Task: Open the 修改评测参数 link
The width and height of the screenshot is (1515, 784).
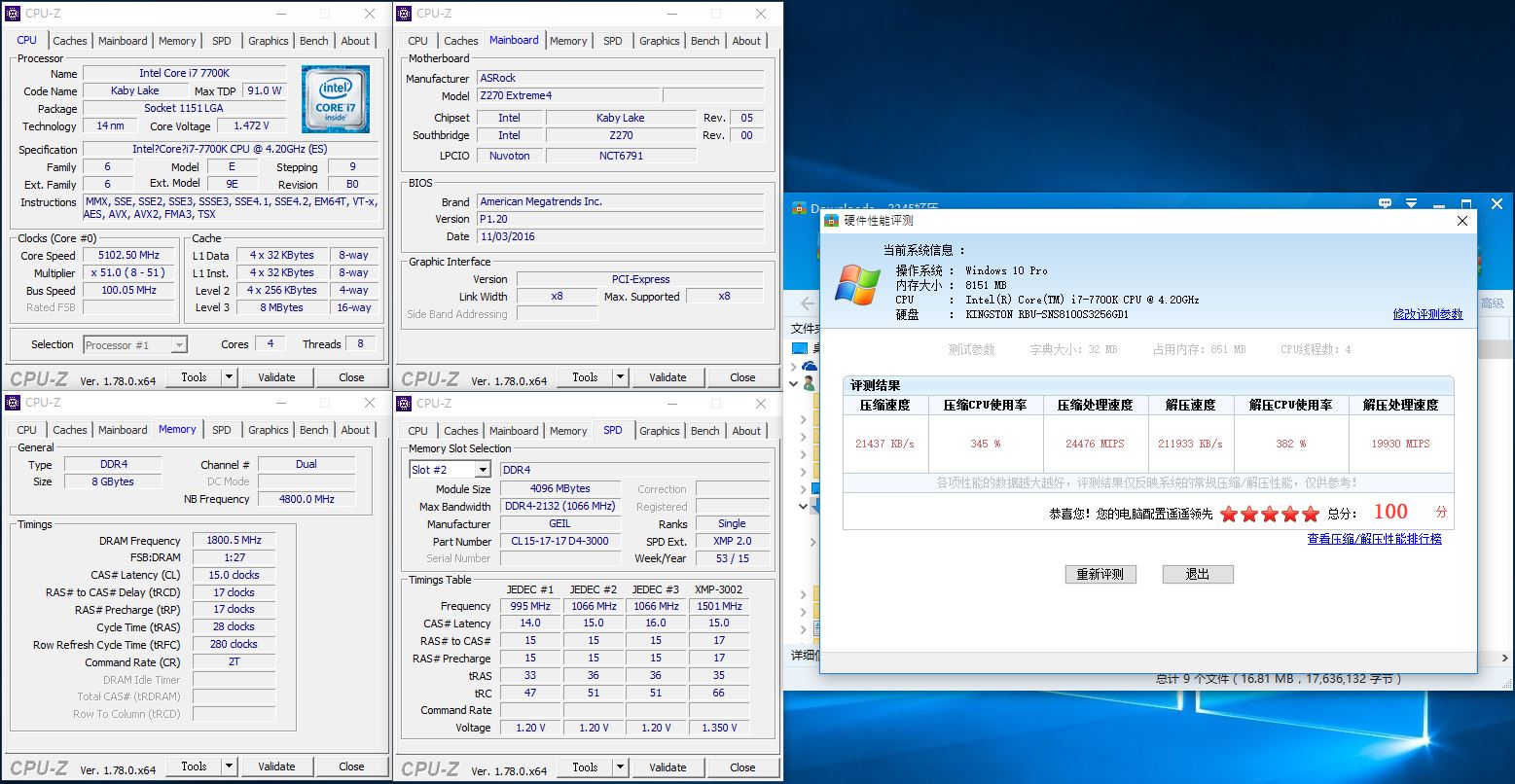Action: click(1427, 314)
